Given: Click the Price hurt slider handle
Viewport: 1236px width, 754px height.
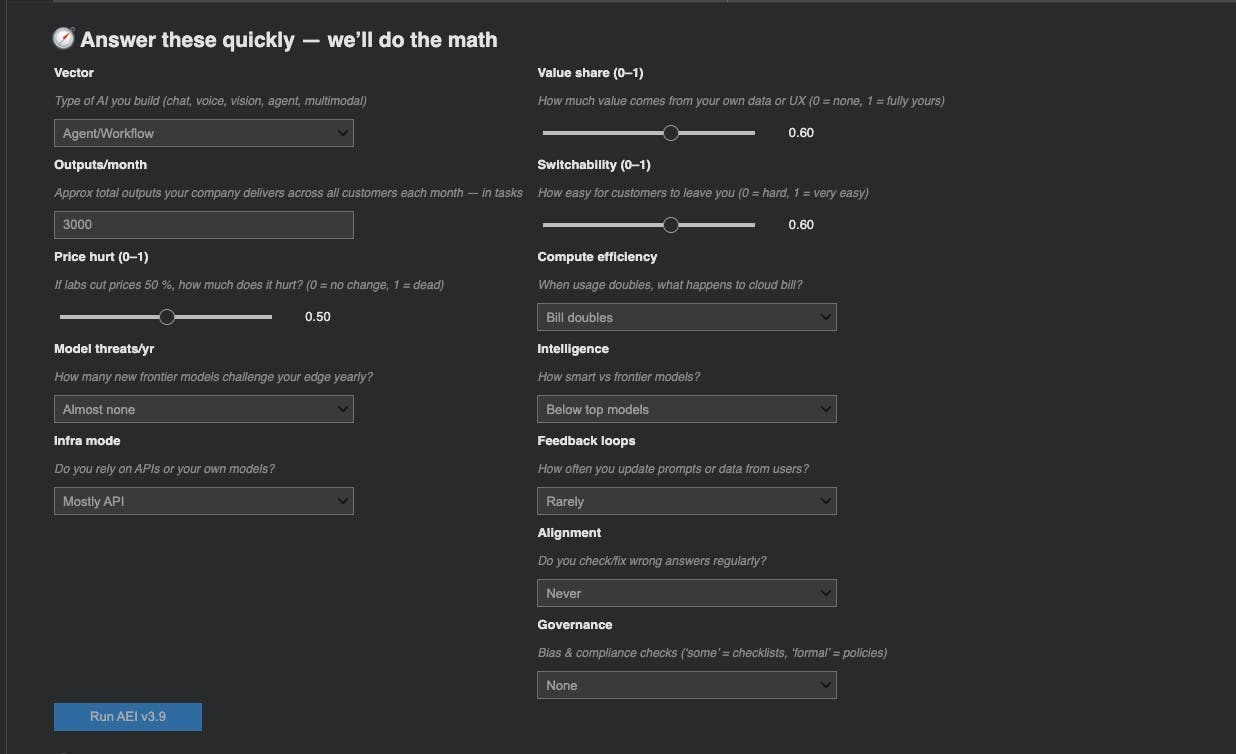Looking at the screenshot, I should click(167, 317).
